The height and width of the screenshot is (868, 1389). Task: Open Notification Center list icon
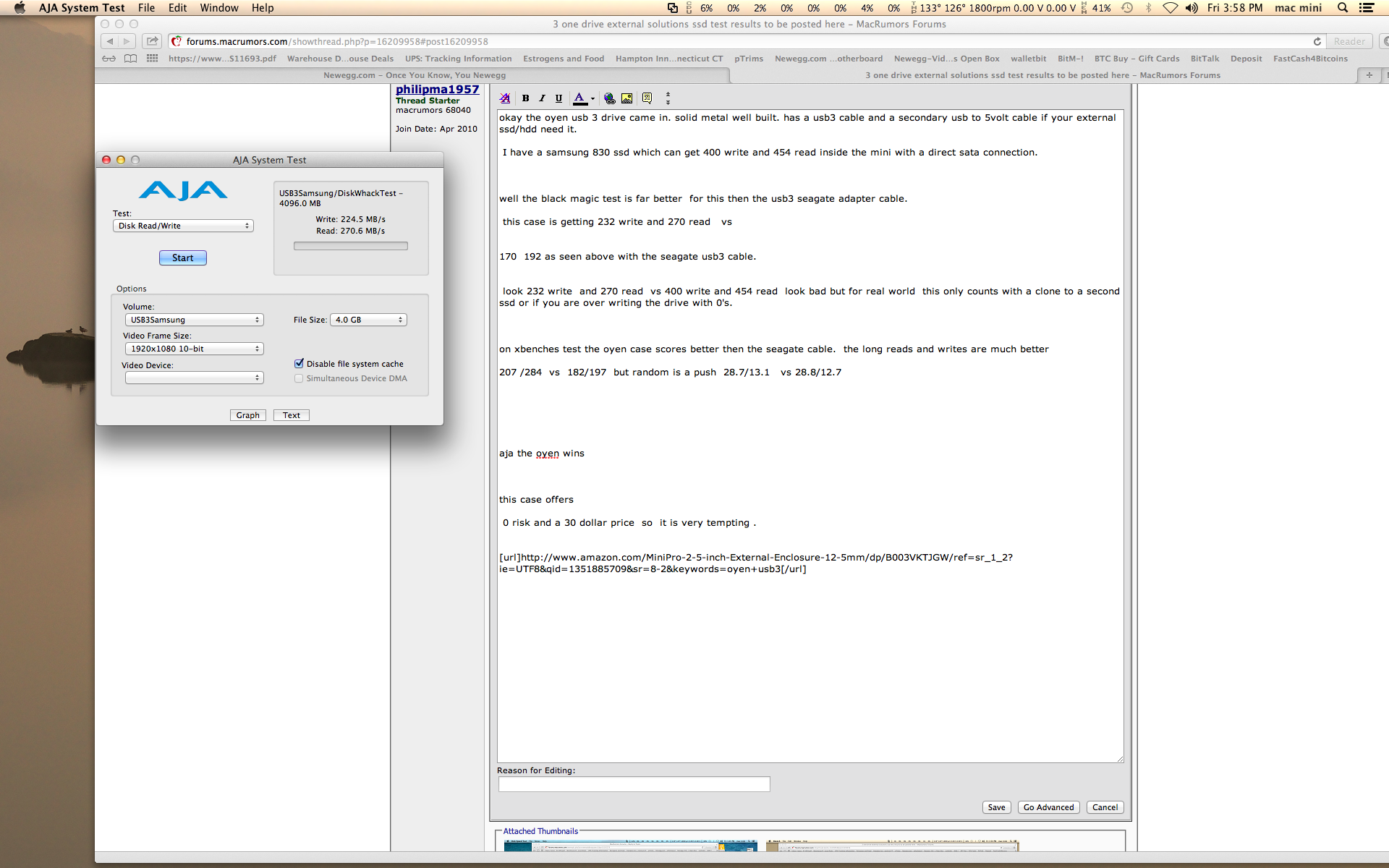coord(1367,8)
